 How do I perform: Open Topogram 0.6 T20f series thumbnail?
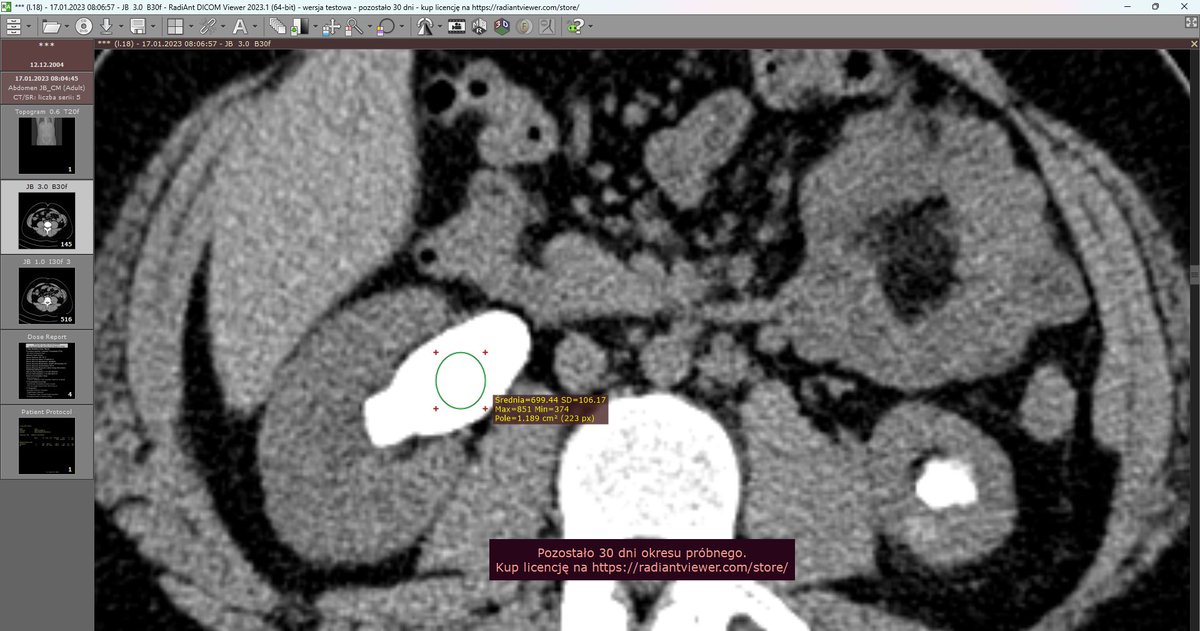(47, 142)
